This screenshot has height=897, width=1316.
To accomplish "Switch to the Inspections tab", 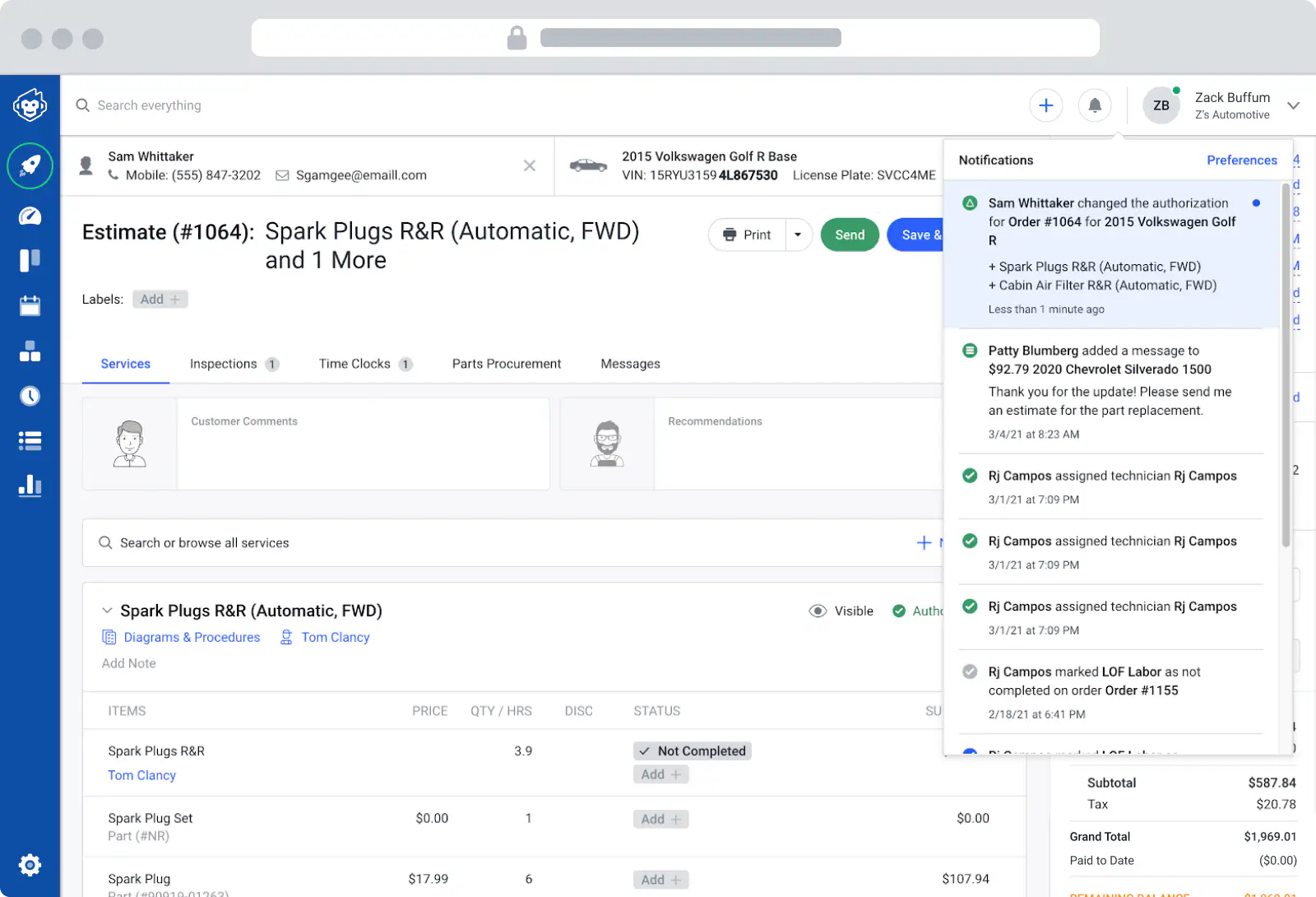I will (x=224, y=364).
